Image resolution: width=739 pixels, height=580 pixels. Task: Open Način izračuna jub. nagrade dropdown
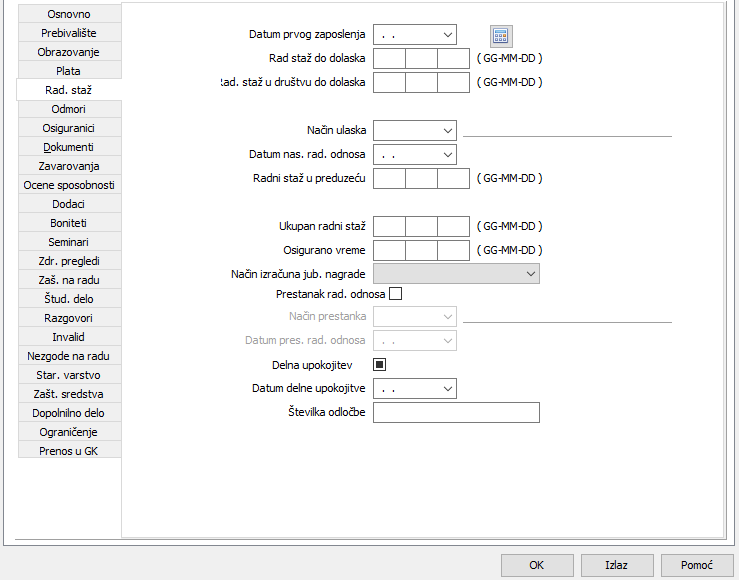pyautogui.click(x=529, y=274)
